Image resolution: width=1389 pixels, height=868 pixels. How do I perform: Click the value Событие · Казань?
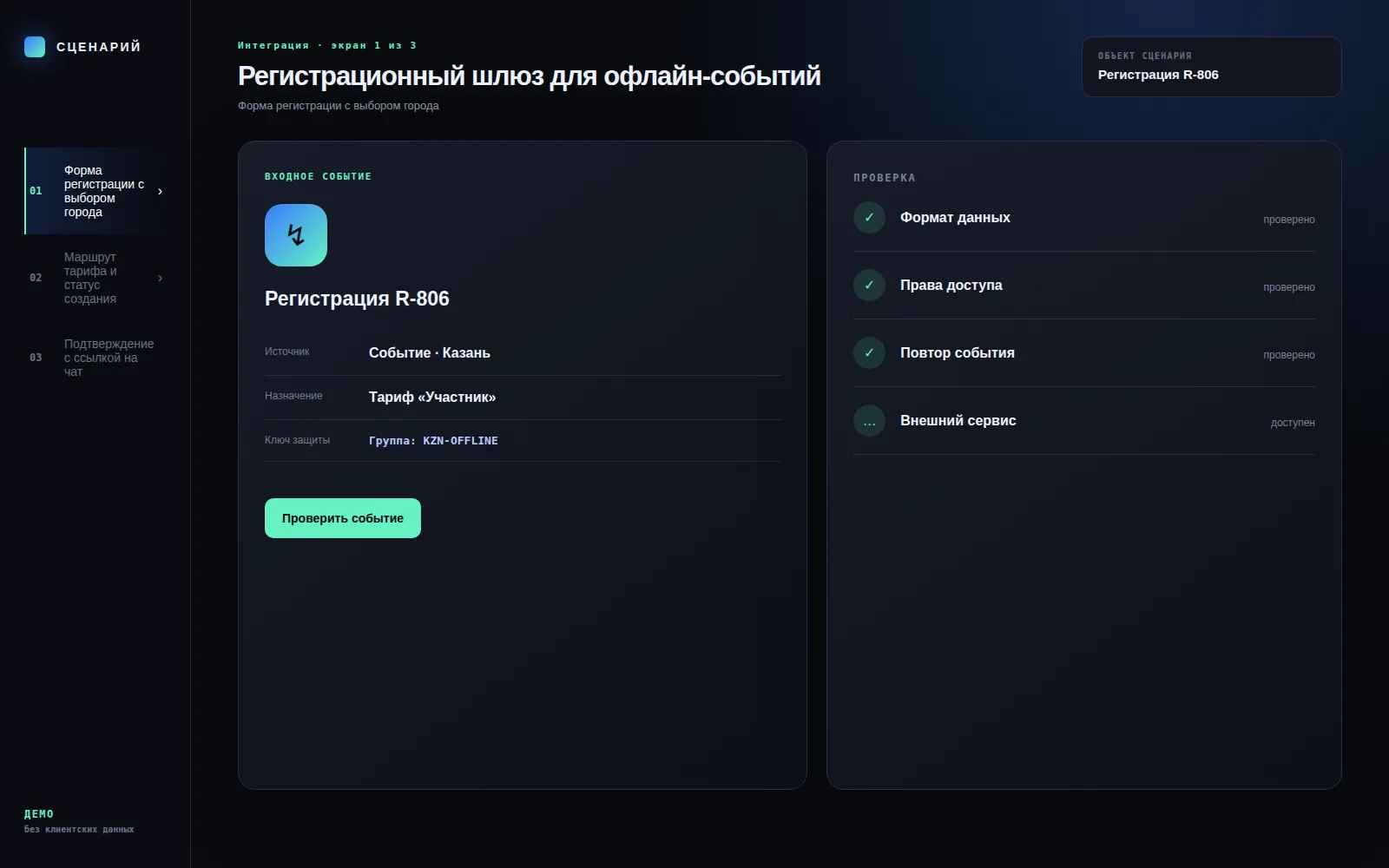pyautogui.click(x=430, y=353)
